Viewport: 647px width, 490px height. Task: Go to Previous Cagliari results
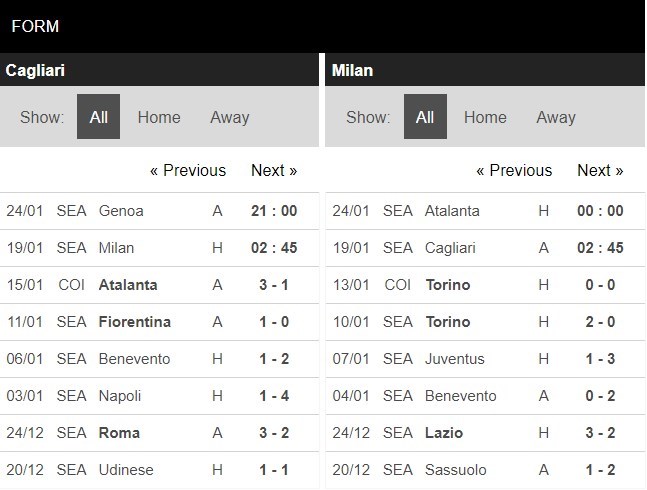coord(188,170)
